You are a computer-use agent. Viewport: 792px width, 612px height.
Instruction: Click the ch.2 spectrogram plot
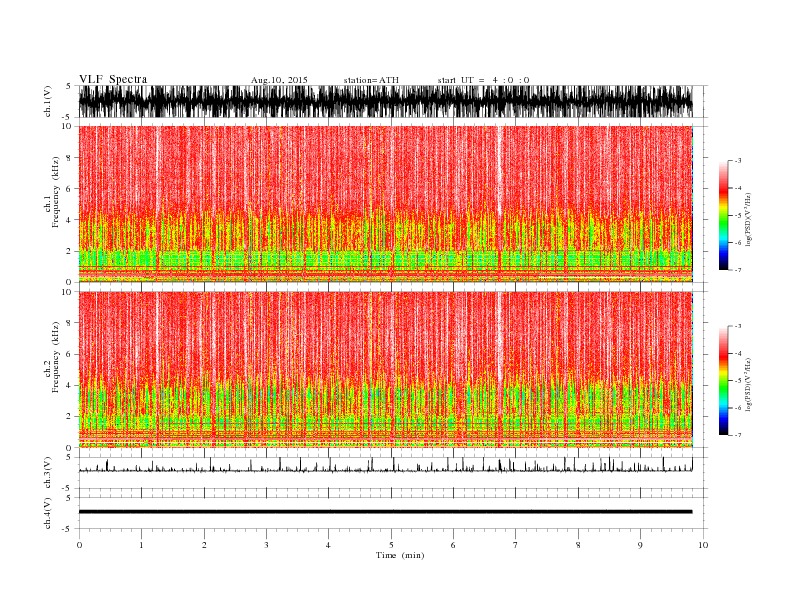385,370
